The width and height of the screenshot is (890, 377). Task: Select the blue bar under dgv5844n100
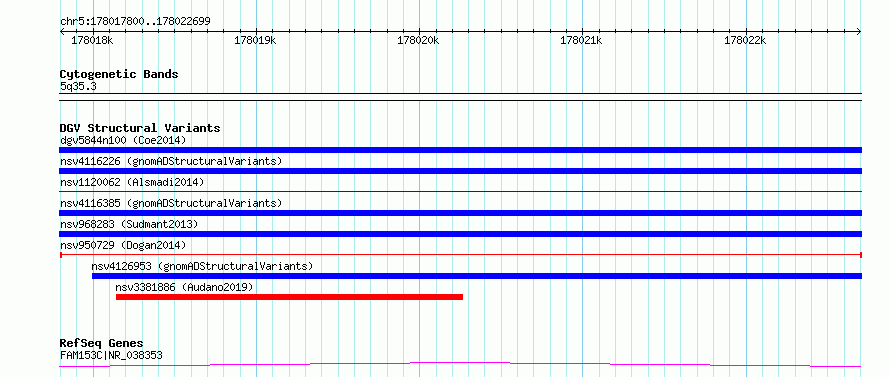460,150
